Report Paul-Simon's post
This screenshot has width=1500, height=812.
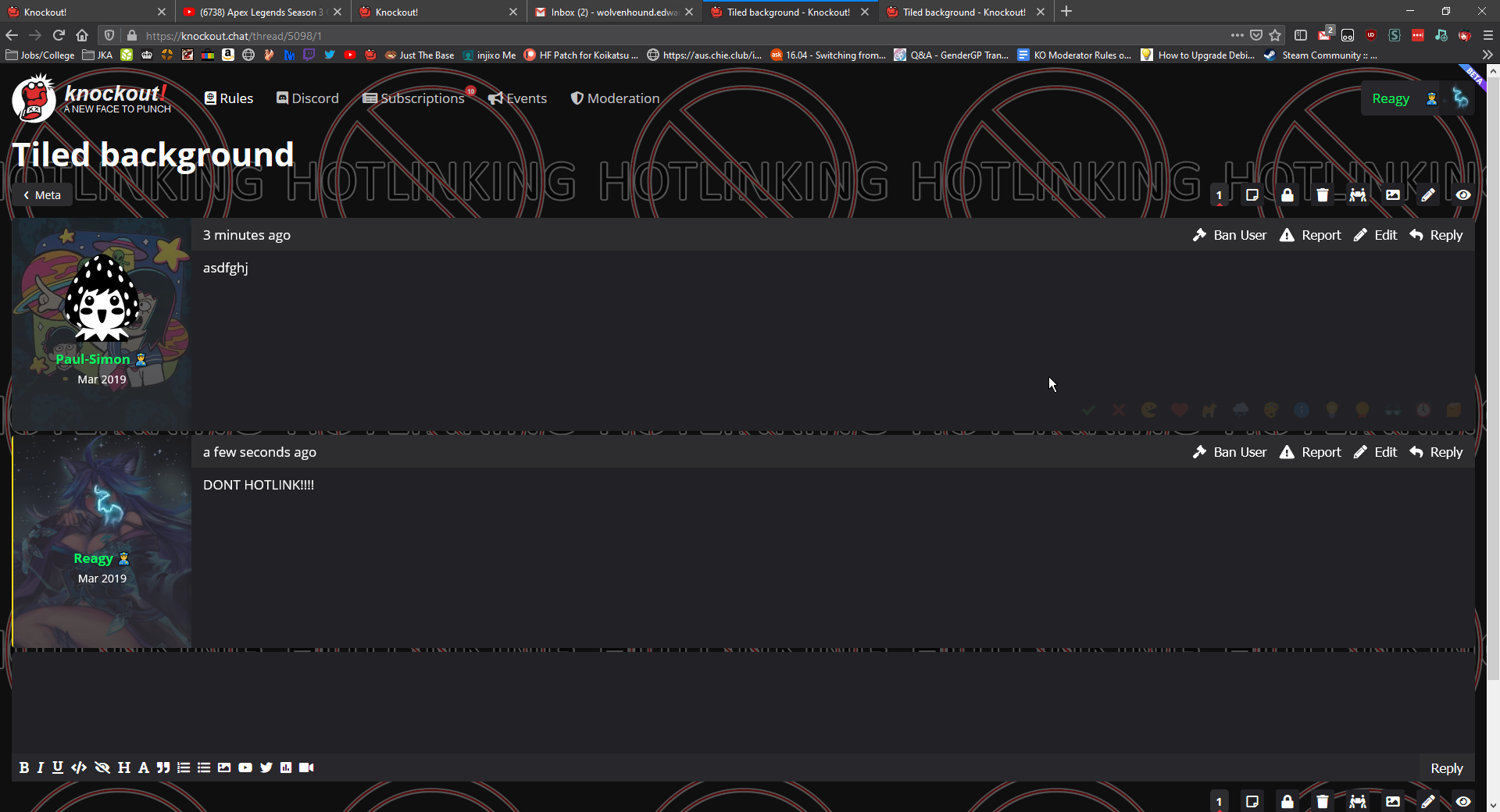(1310, 235)
